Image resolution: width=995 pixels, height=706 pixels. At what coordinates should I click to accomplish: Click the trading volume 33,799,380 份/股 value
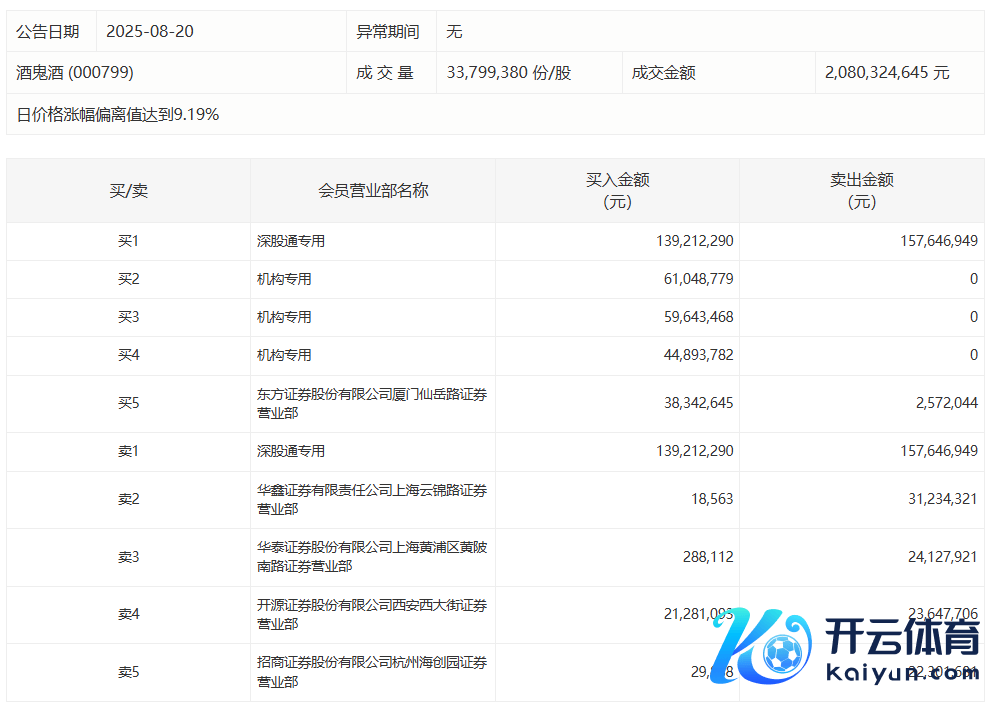pyautogui.click(x=508, y=73)
